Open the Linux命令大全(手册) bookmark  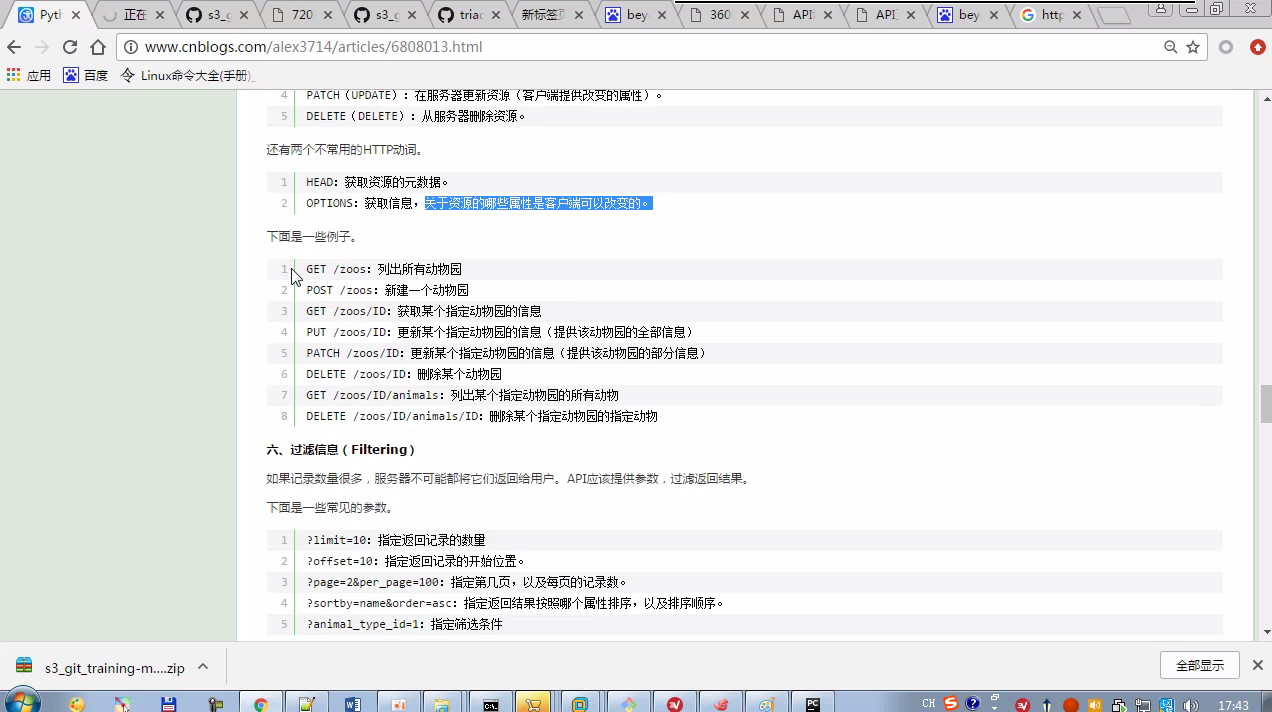click(x=187, y=75)
